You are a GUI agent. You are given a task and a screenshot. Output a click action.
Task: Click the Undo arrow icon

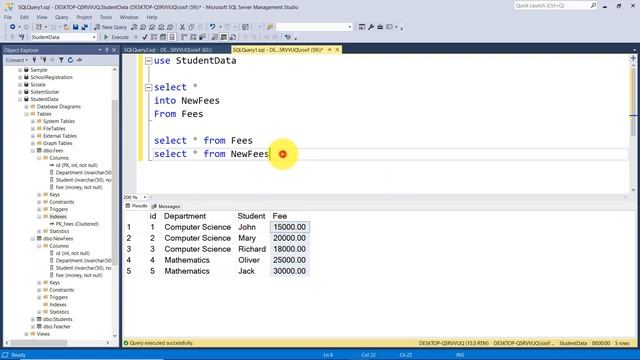(x=212, y=27)
